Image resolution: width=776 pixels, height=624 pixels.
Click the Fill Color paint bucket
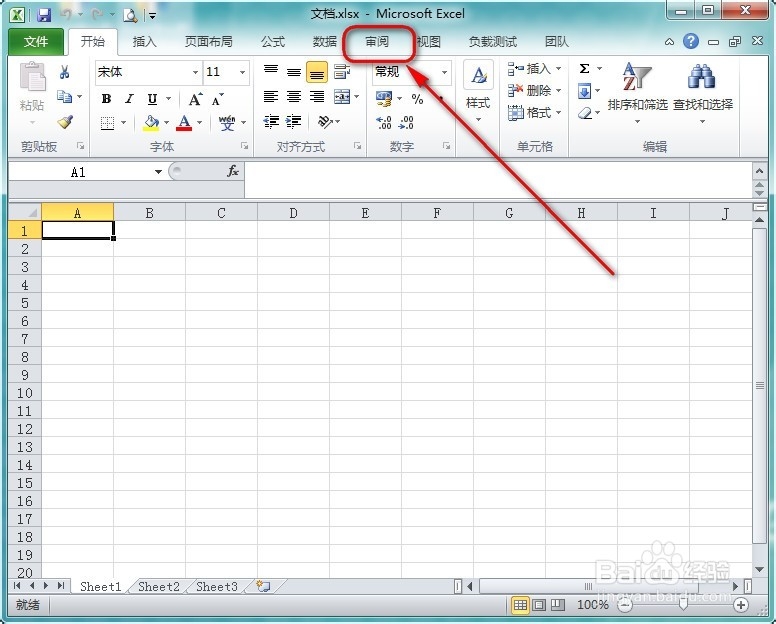click(151, 123)
